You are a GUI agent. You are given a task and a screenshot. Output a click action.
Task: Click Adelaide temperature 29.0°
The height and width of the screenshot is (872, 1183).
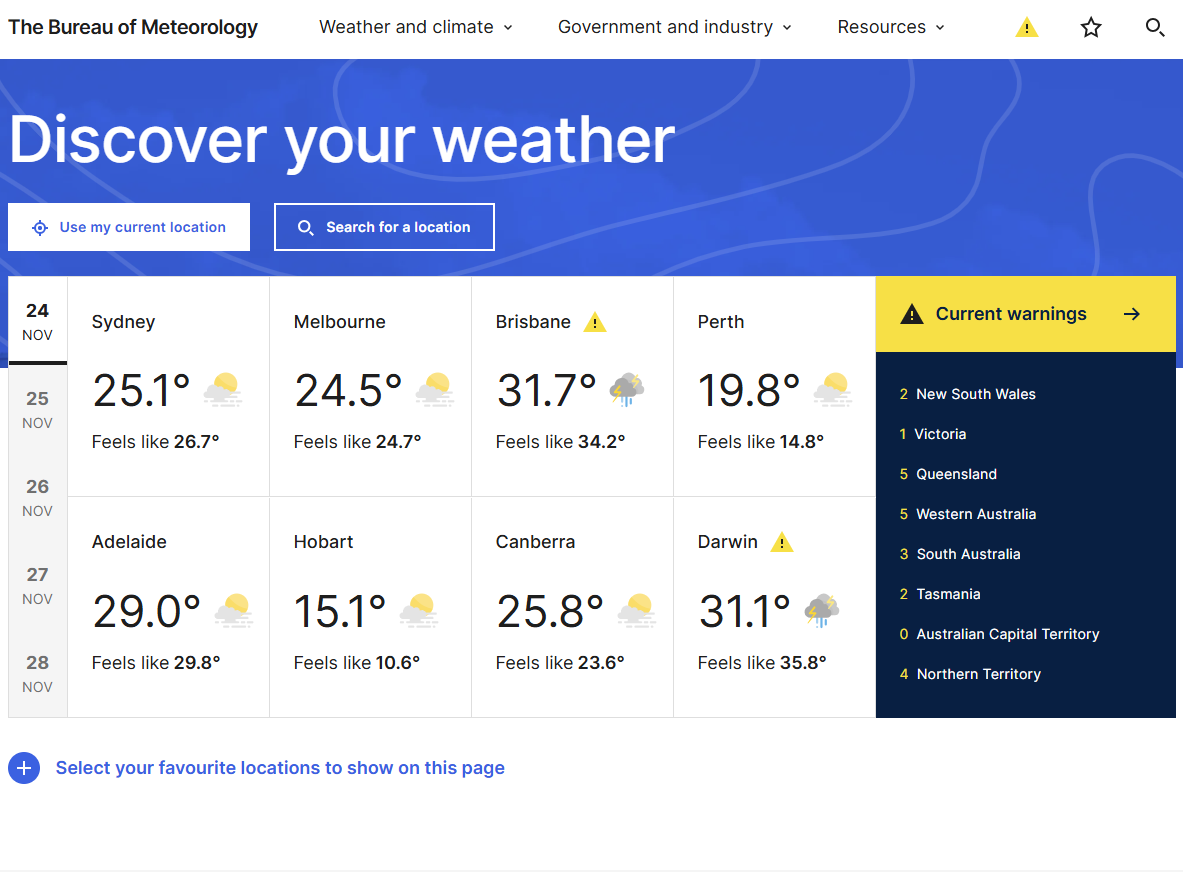146,612
